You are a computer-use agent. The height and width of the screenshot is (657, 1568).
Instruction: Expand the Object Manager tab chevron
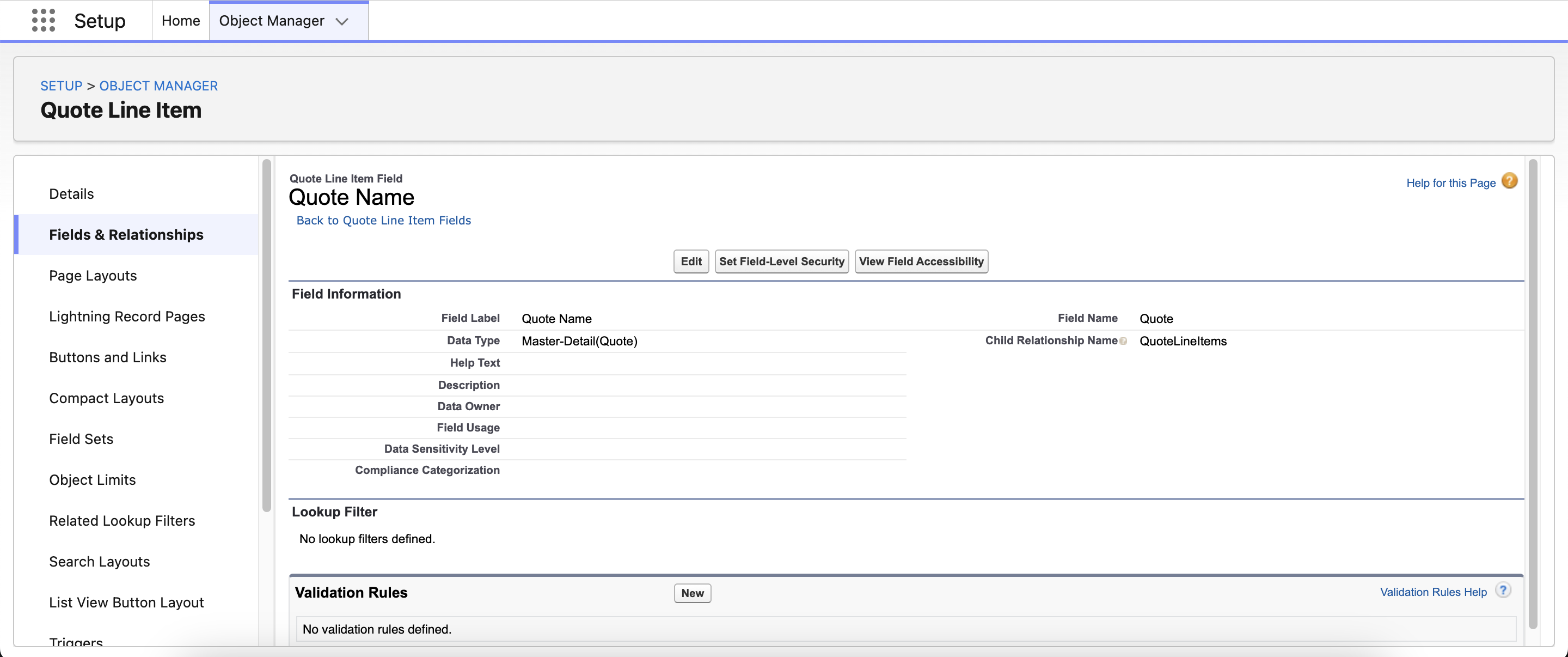342,21
